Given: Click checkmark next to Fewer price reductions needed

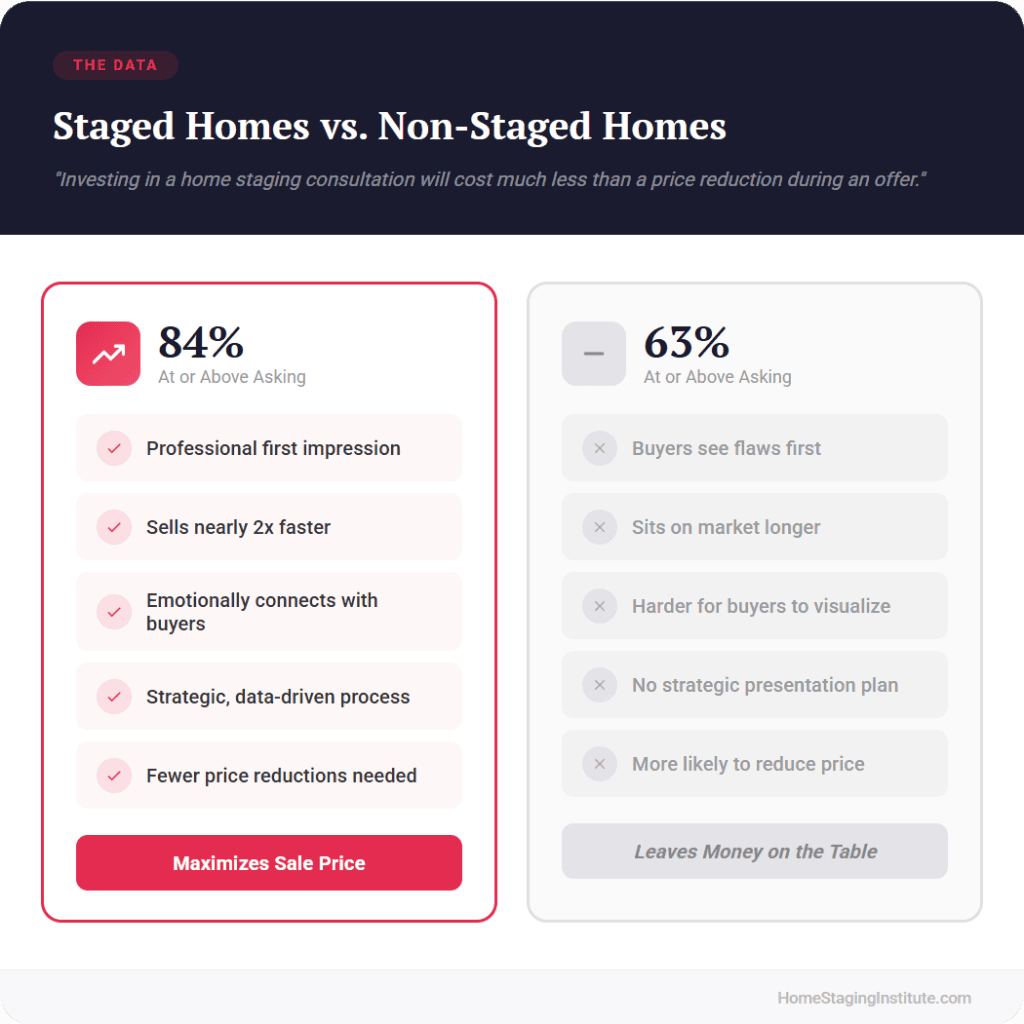Looking at the screenshot, I should [x=114, y=775].
